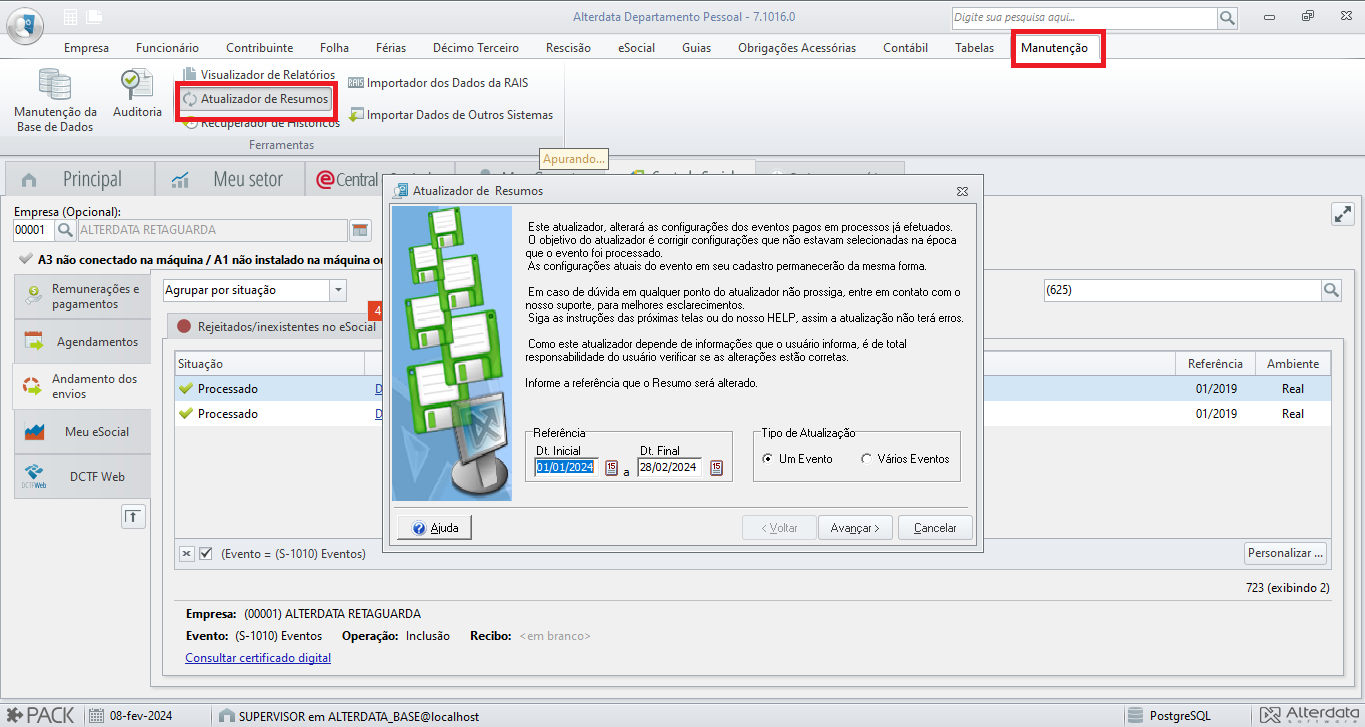Toggle the (Evento = (S-1010) Eventos) filter checkbox

206,553
